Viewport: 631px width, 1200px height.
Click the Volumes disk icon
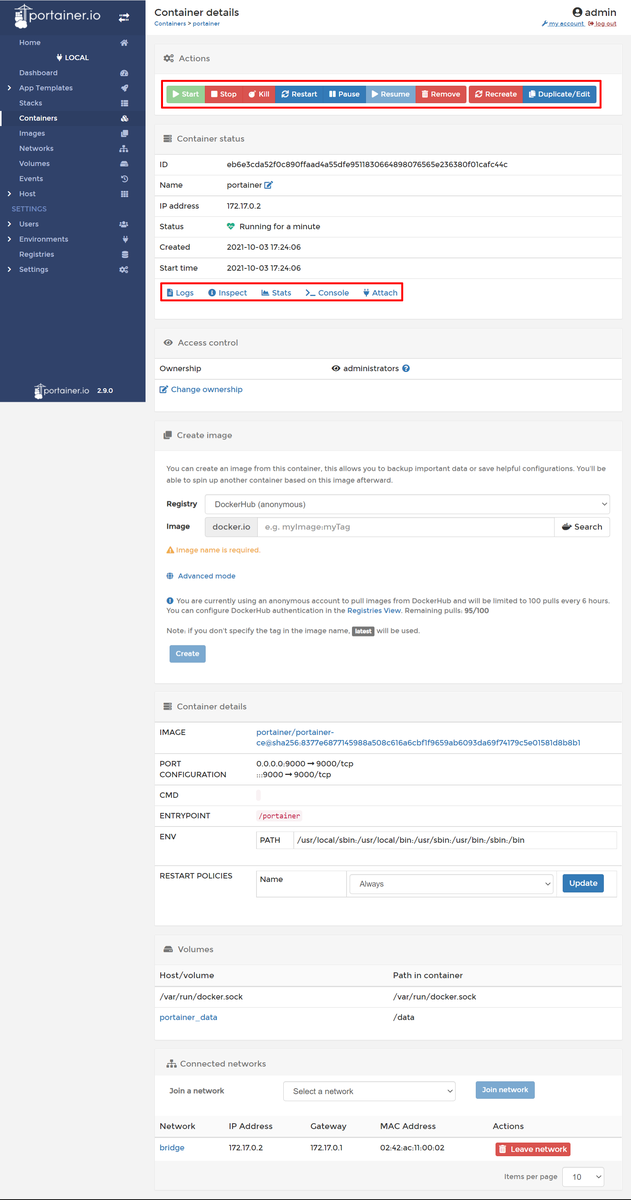124,163
